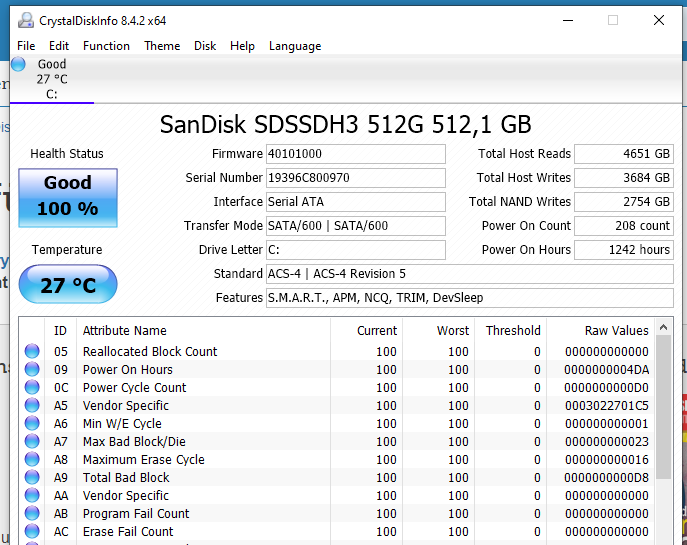Click the status orb for attribute 09 Power On Hours
The width and height of the screenshot is (687, 545).
click(x=32, y=369)
